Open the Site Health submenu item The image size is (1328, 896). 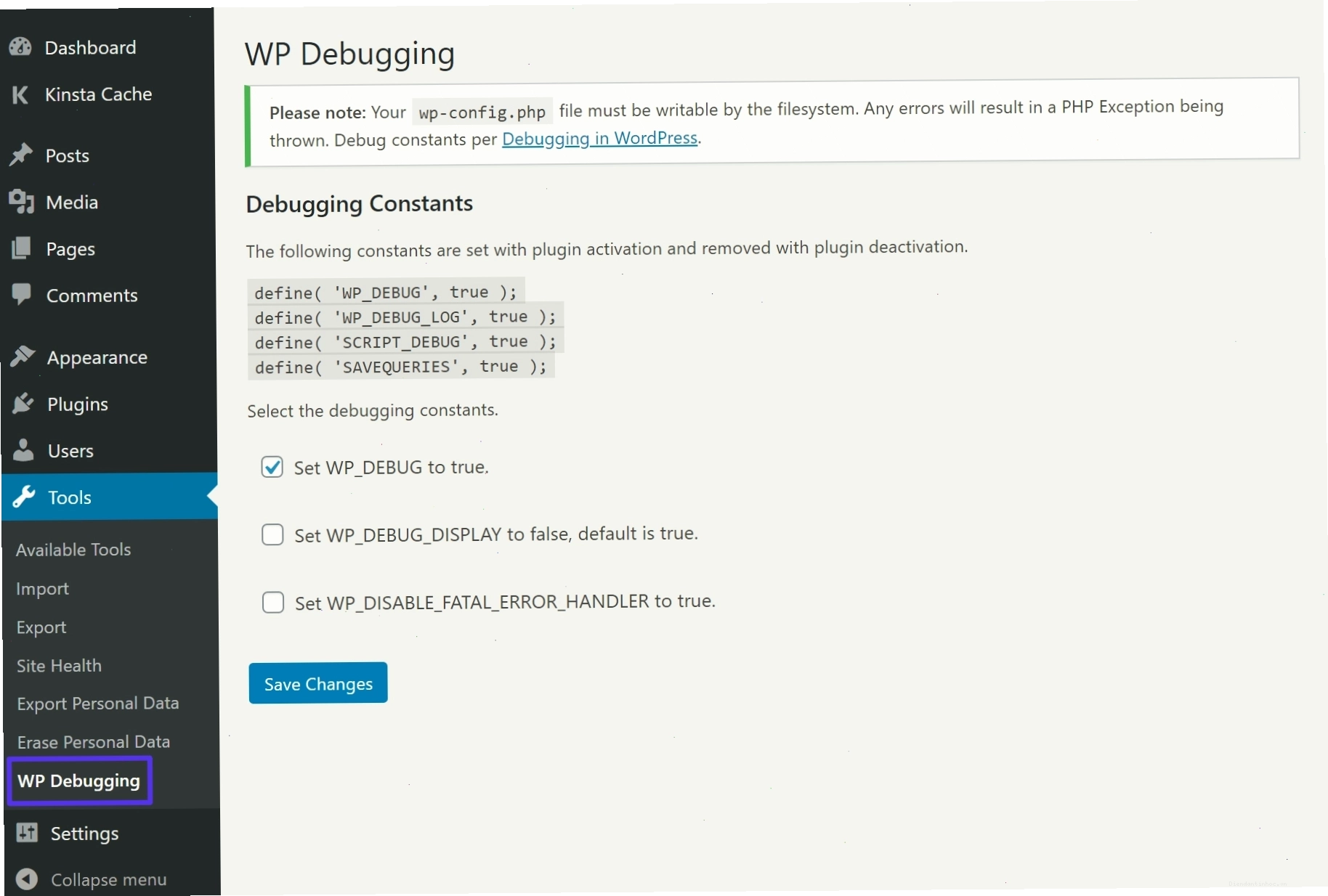[59, 666]
